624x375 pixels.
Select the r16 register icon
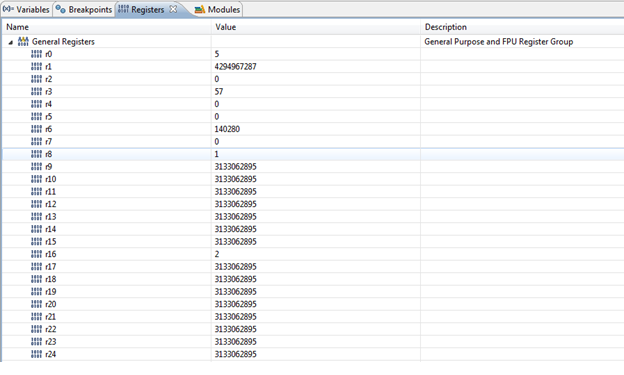(x=36, y=254)
